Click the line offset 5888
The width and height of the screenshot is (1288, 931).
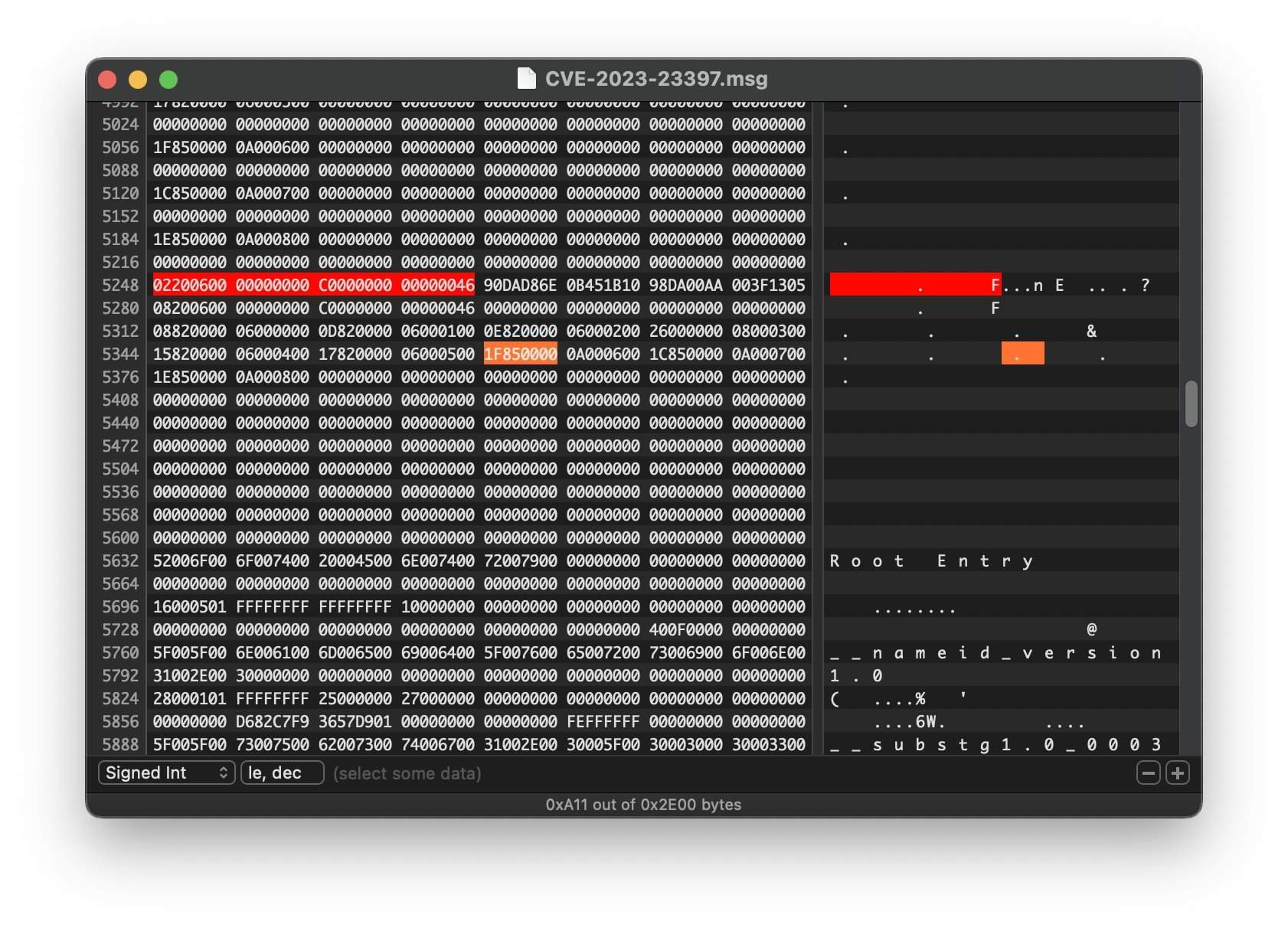coord(121,745)
